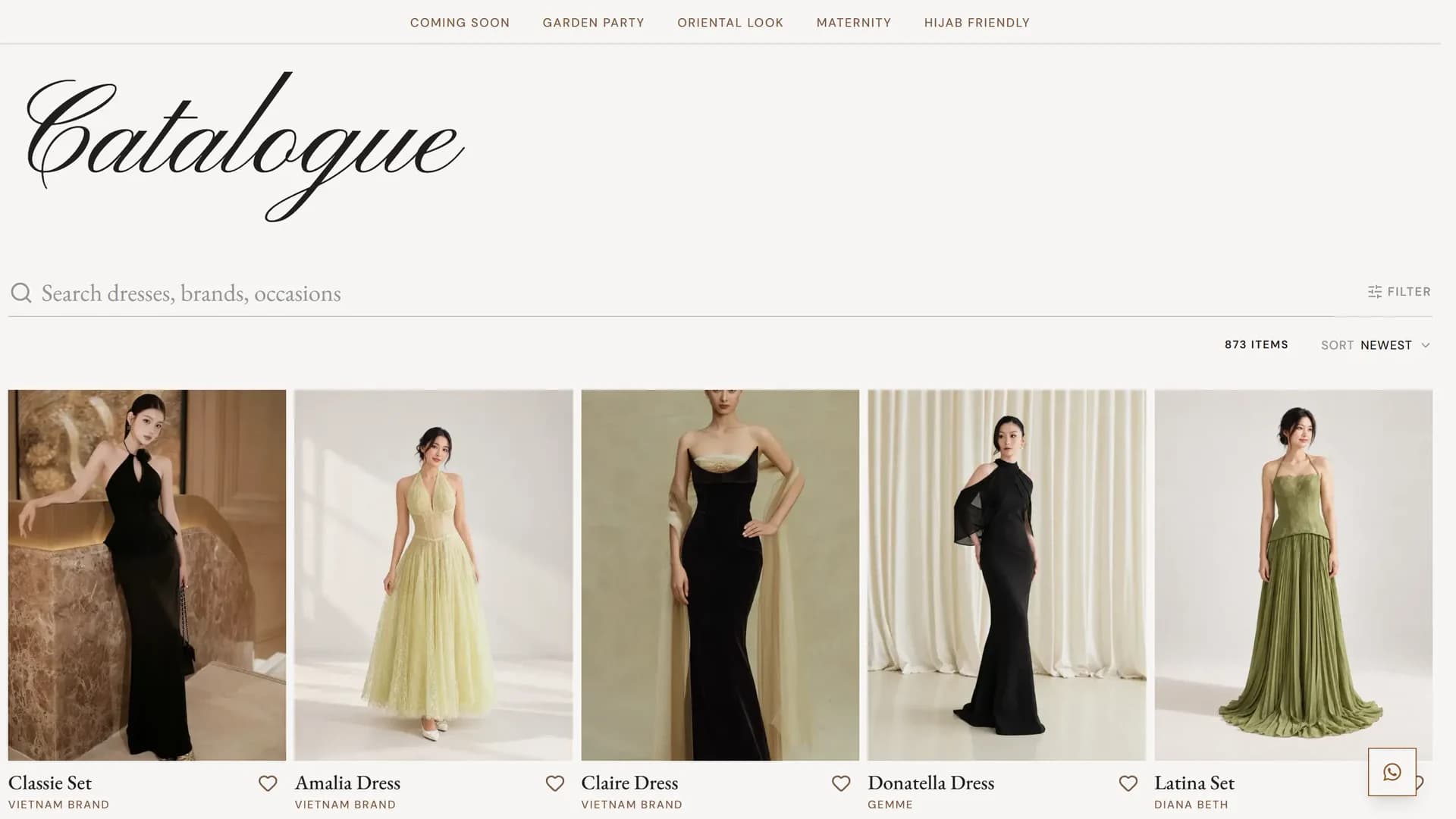Focus the search dresses input field
The width and height of the screenshot is (1456, 819).
(682, 293)
